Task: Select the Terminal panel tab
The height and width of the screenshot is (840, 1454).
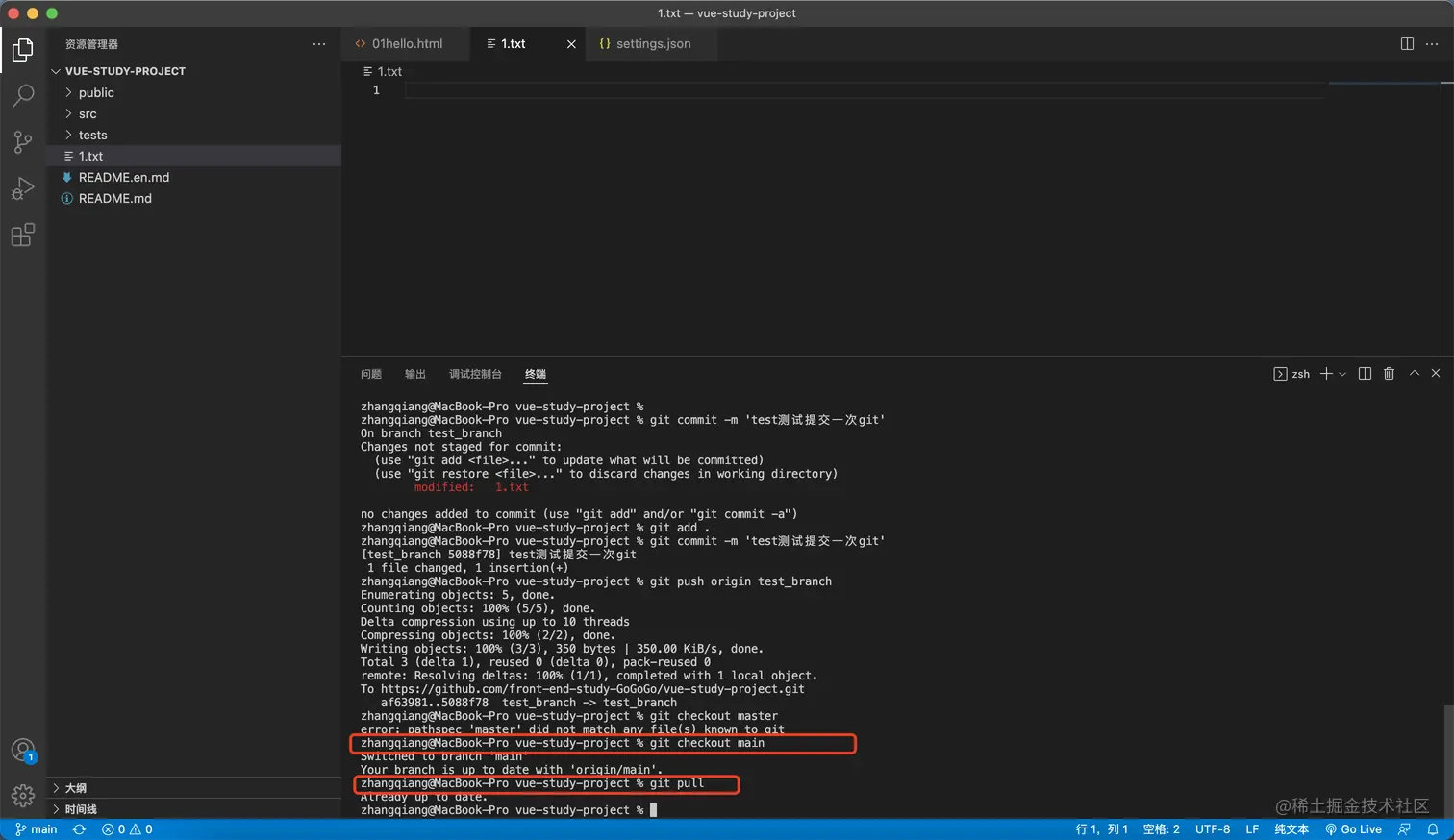Action: pyautogui.click(x=536, y=374)
